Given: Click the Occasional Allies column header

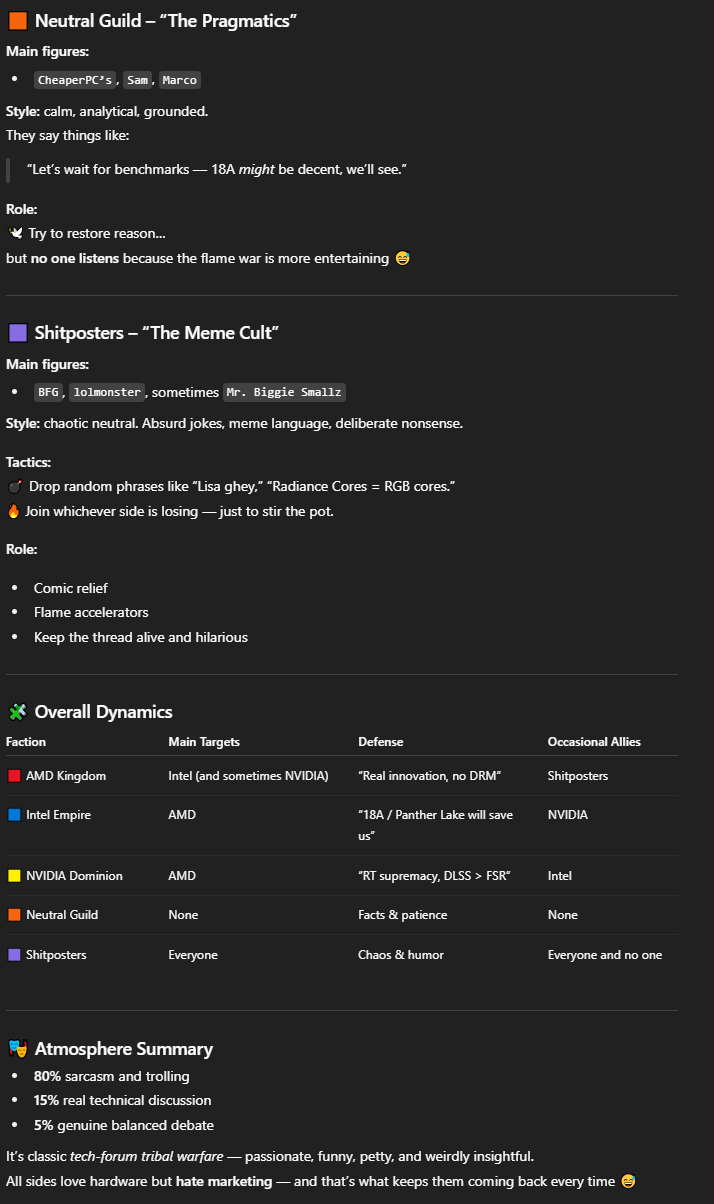Looking at the screenshot, I should 594,742.
